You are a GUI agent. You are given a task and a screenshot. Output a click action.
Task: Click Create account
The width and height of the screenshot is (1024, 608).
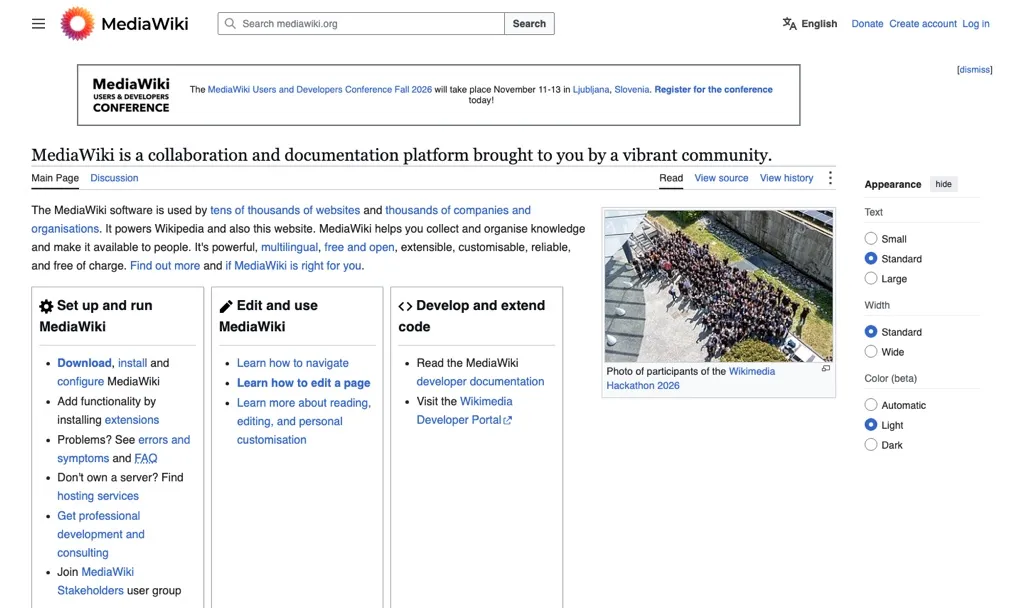[923, 24]
